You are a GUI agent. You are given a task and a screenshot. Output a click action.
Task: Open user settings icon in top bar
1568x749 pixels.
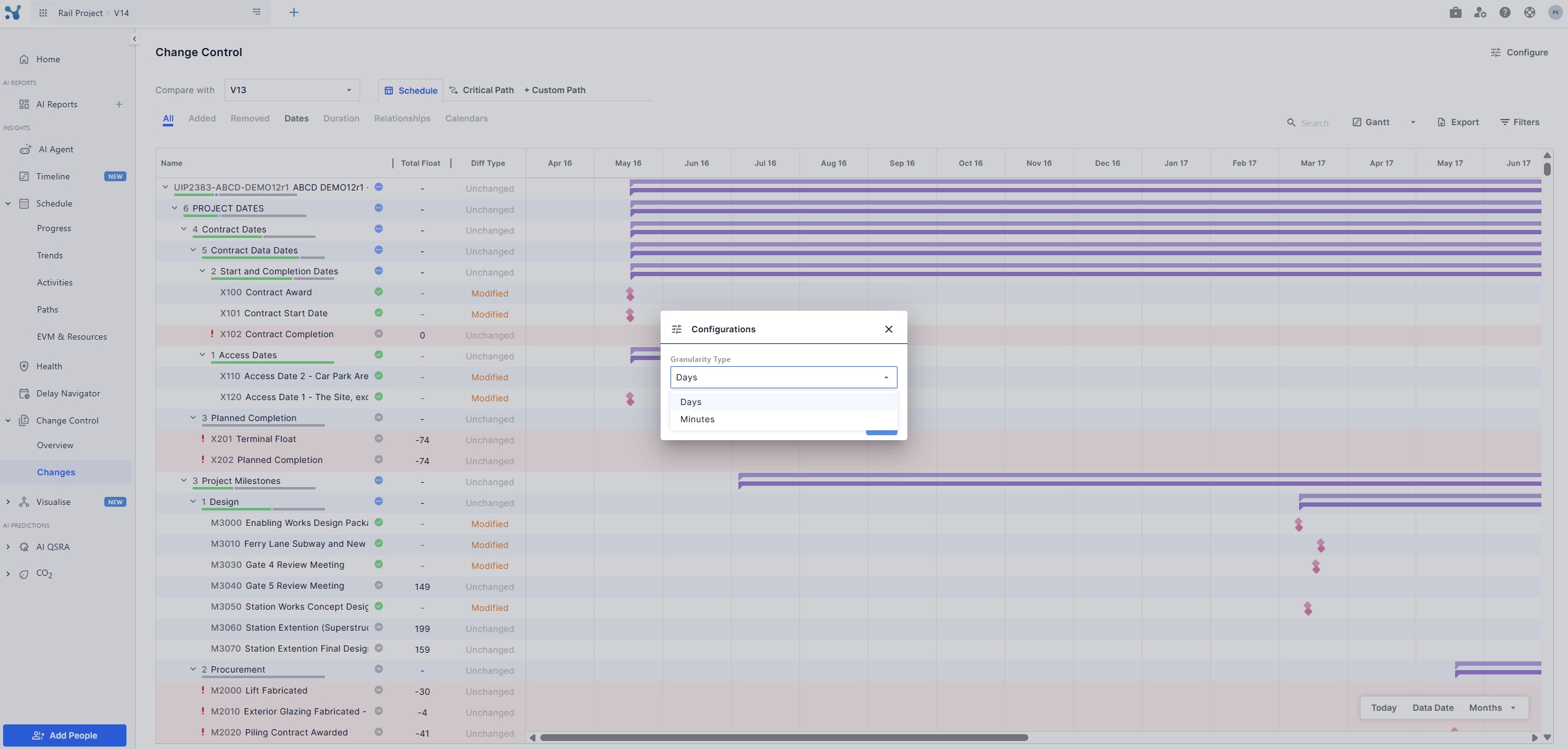coord(1480,12)
